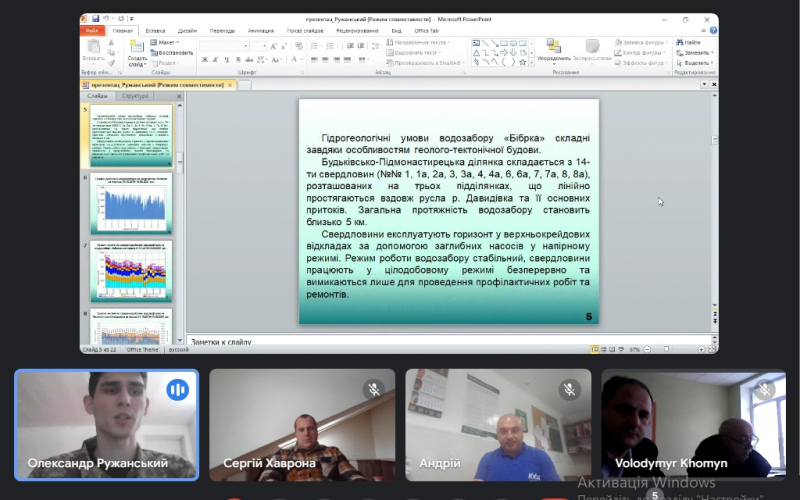Open Контур фигуры shape outline dropdown
Image resolution: width=800 pixels, height=500 pixels.
640,53
